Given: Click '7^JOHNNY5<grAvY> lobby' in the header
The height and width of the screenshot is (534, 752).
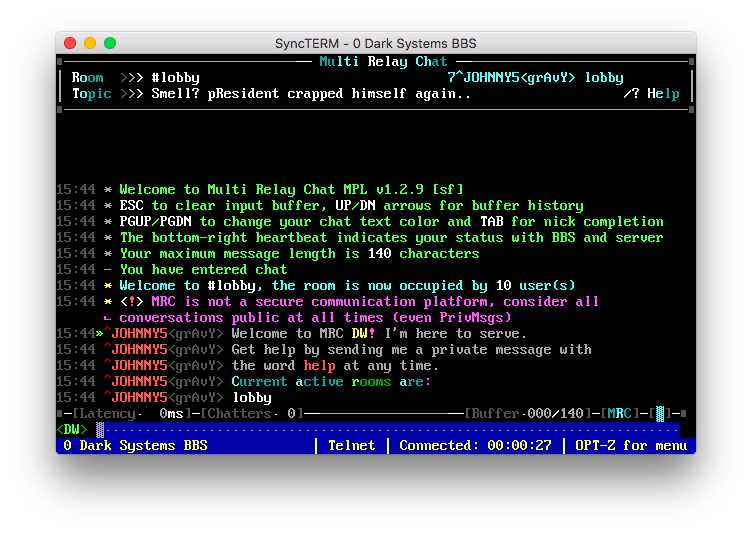Looking at the screenshot, I should (535, 78).
